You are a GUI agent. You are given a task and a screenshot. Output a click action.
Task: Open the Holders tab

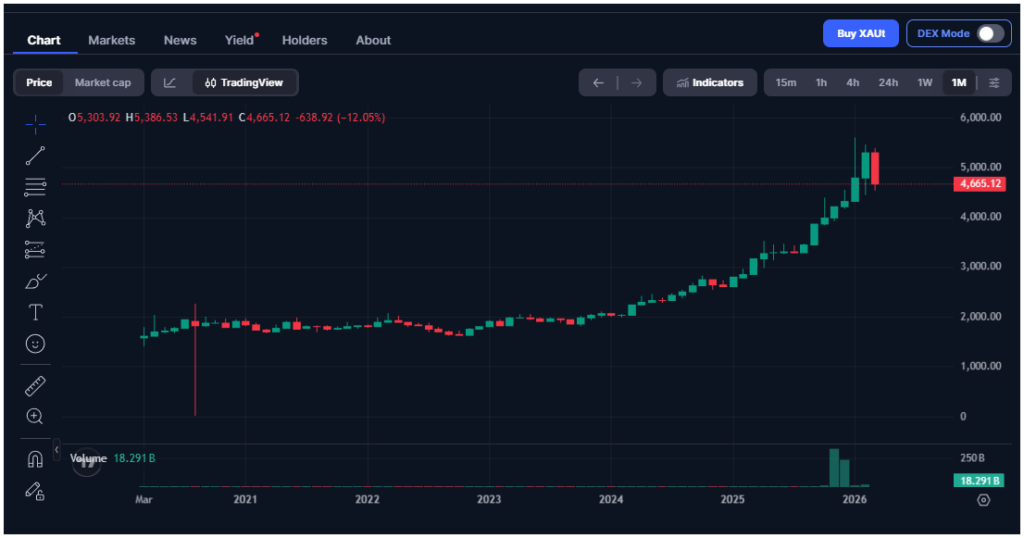point(304,40)
